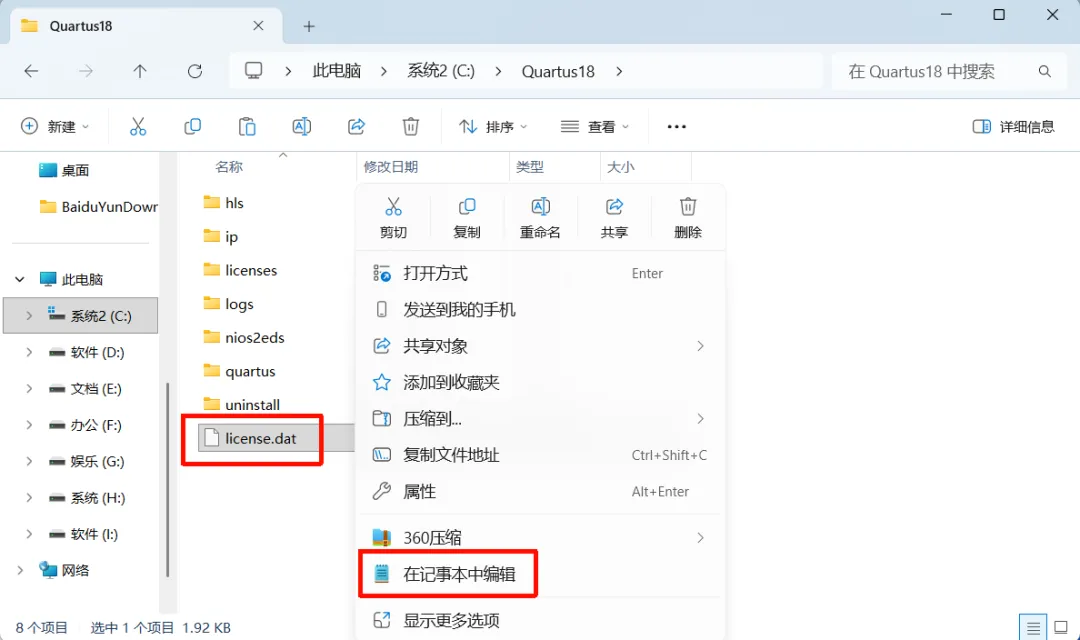This screenshot has width=1080, height=640.
Task: Click chevron after Quartus18 in address bar
Action: tap(619, 71)
